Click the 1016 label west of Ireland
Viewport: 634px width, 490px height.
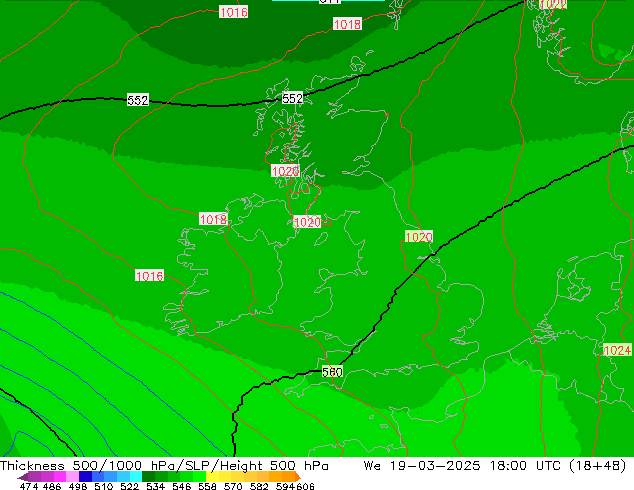coord(150,276)
